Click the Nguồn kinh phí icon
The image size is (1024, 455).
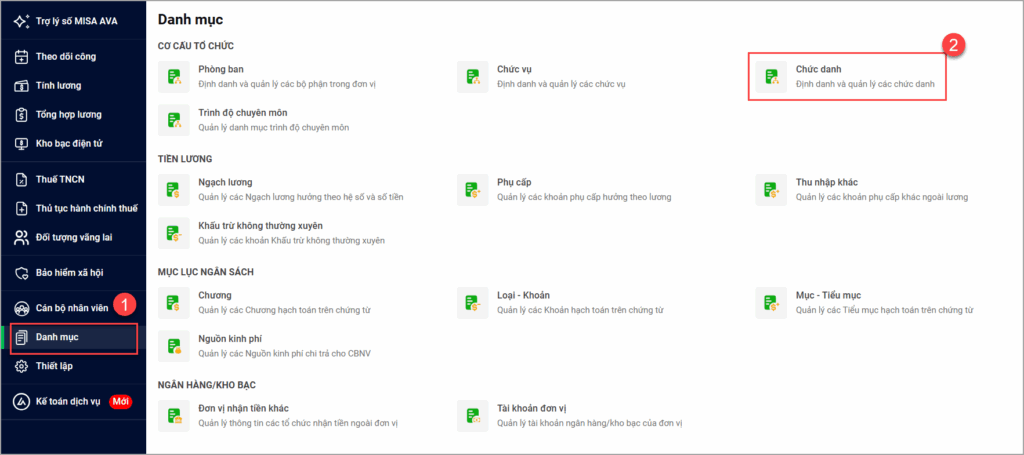(x=175, y=345)
